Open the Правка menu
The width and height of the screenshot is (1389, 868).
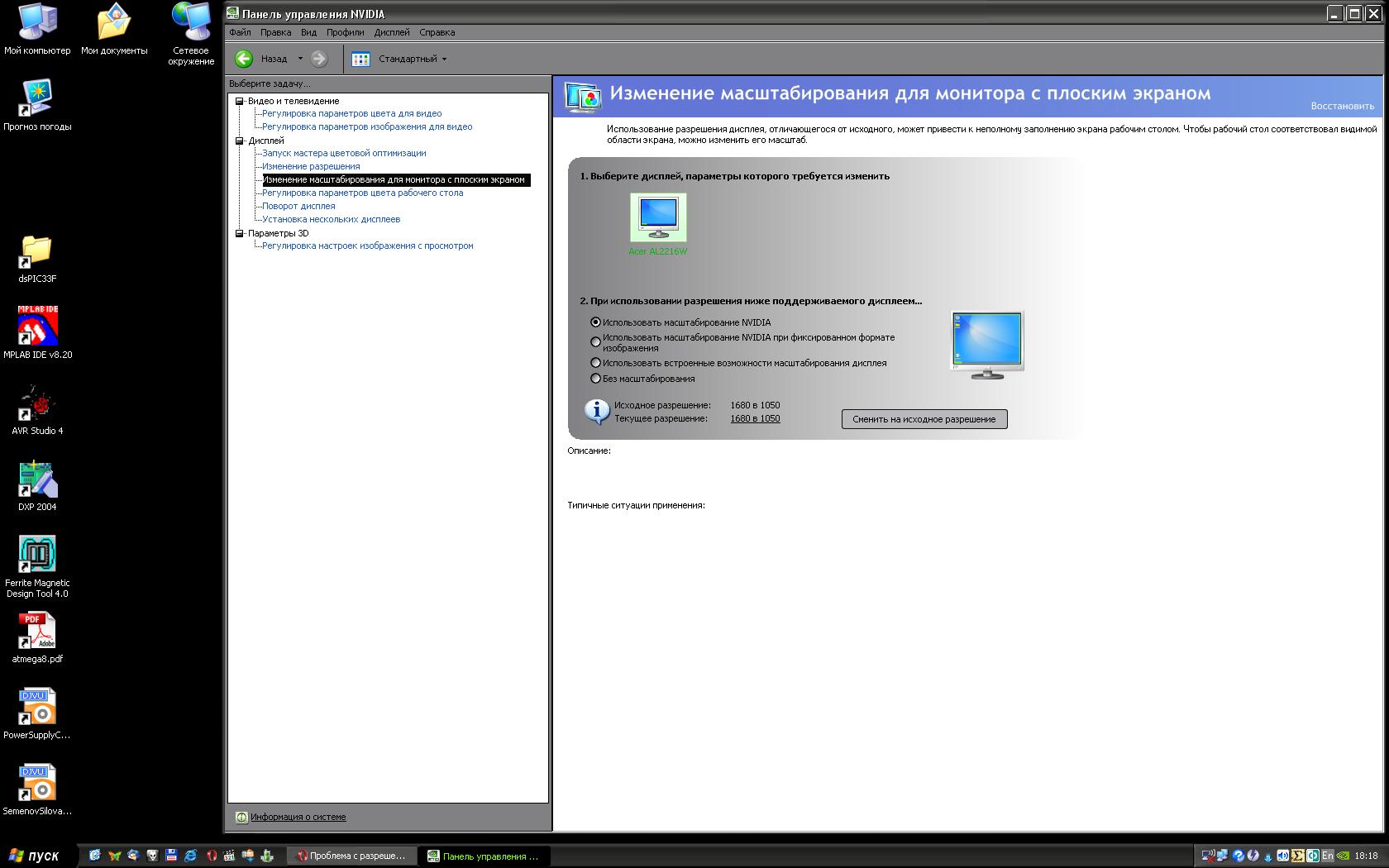tap(275, 32)
